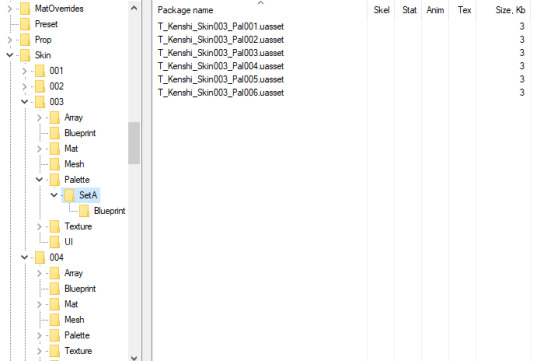Collapse the 003 skin folder
The width and height of the screenshot is (540, 361).
coord(24,102)
